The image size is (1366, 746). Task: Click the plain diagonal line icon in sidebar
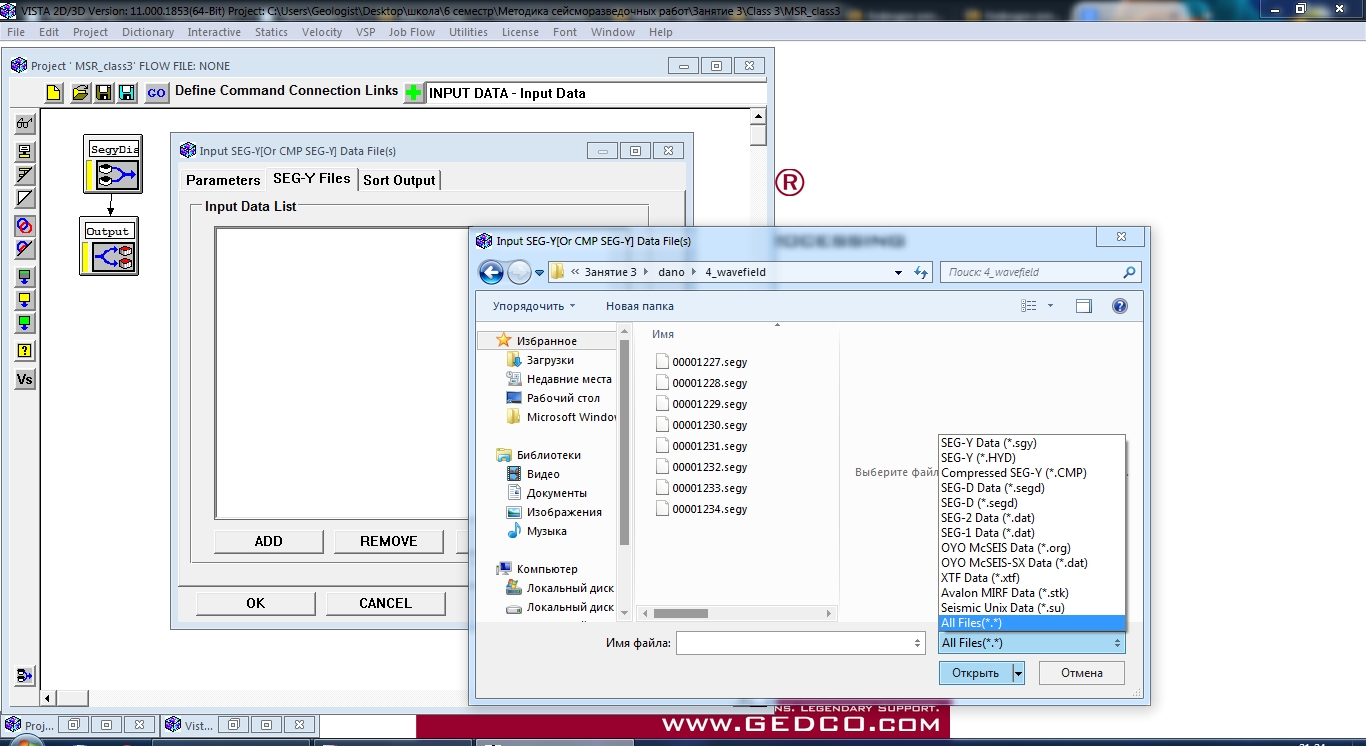(x=25, y=198)
